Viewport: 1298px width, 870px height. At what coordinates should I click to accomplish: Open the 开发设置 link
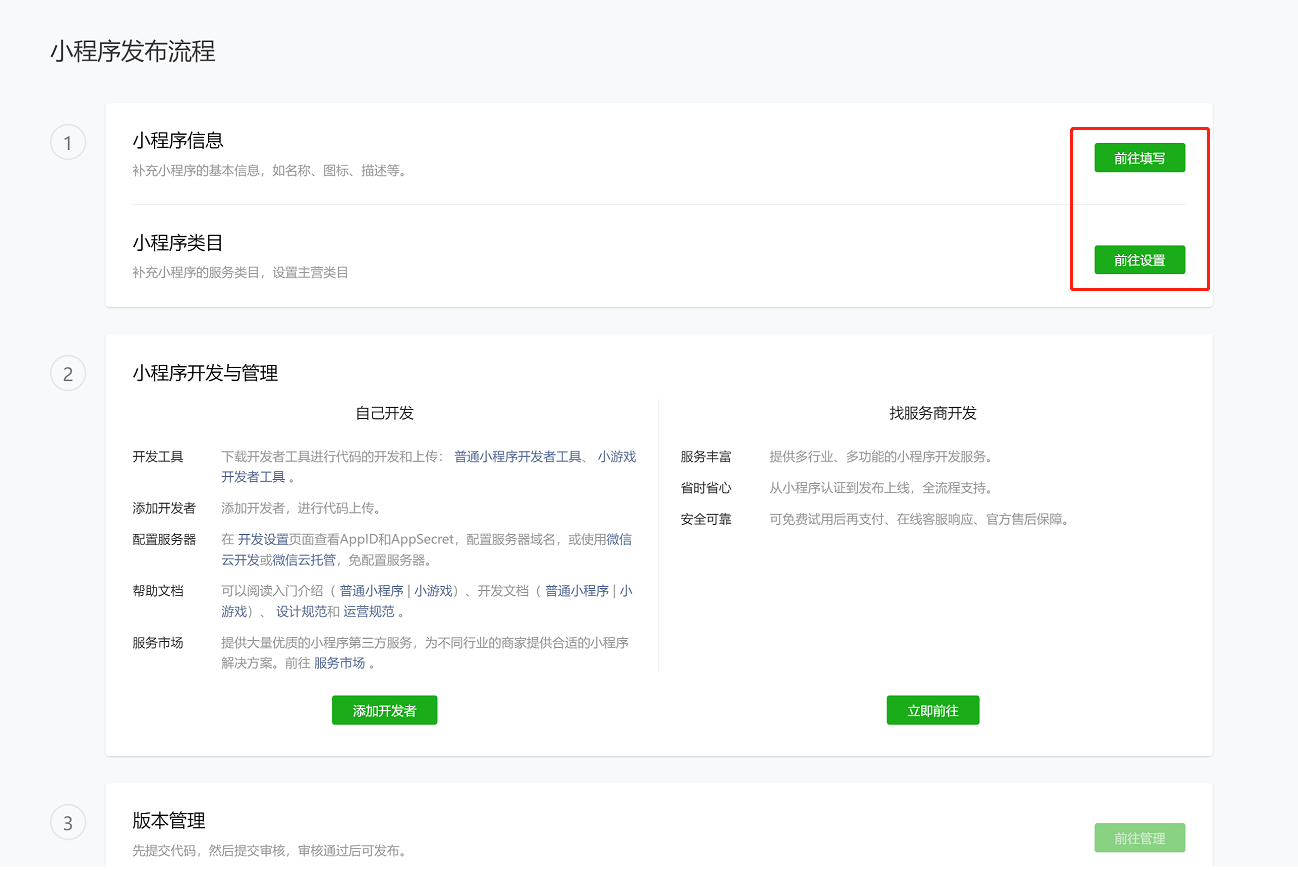pos(263,539)
